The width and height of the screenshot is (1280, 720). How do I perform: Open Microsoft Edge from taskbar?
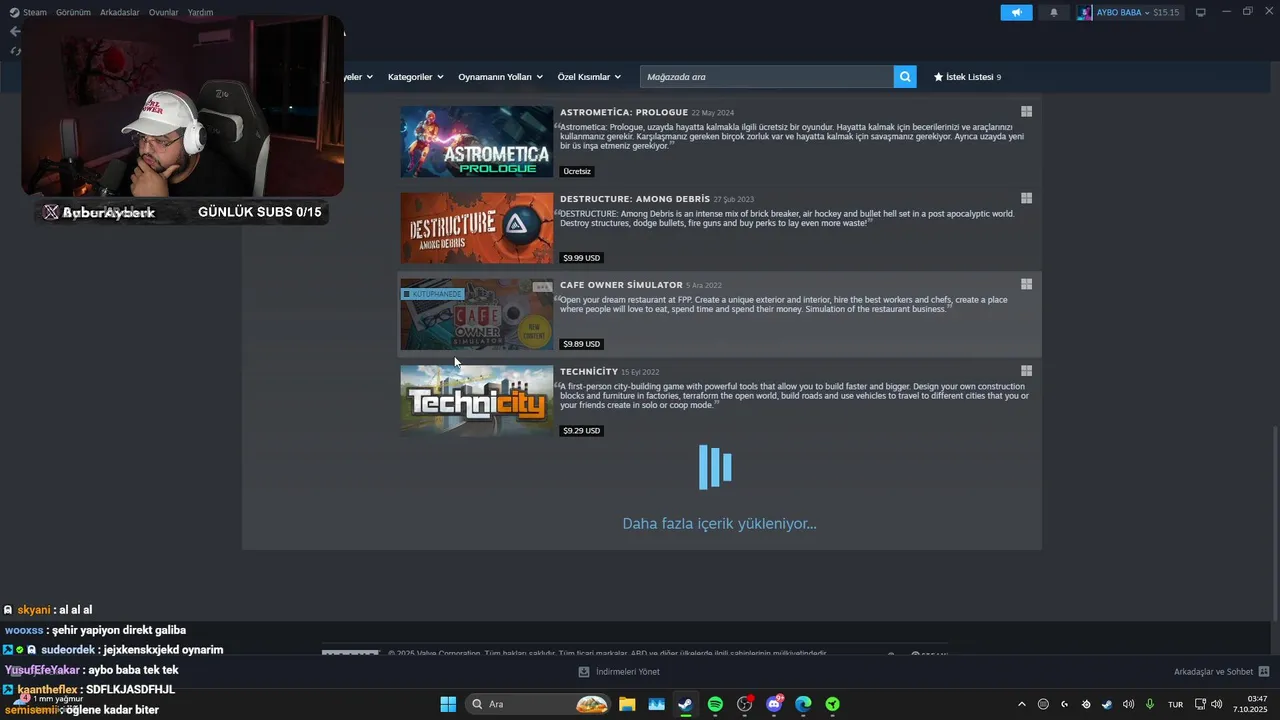[x=803, y=704]
